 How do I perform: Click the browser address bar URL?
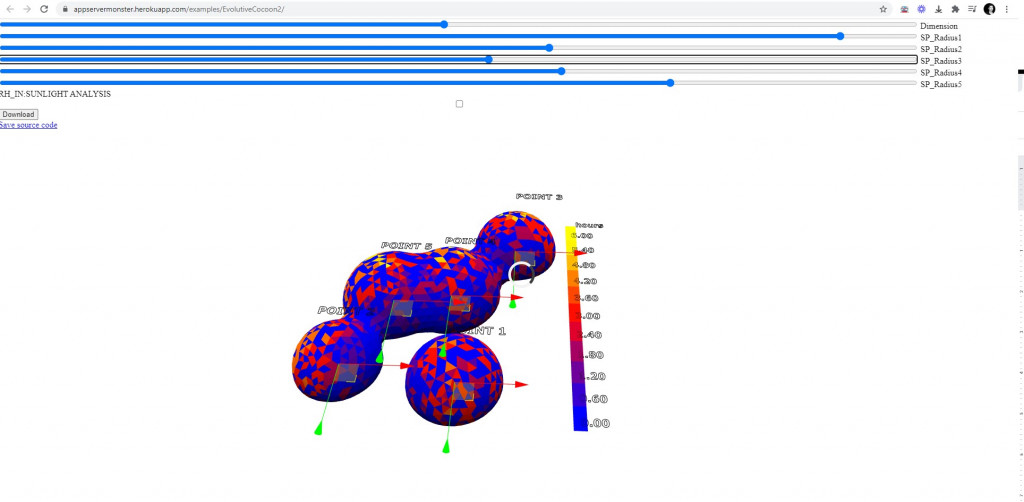pyautogui.click(x=180, y=8)
